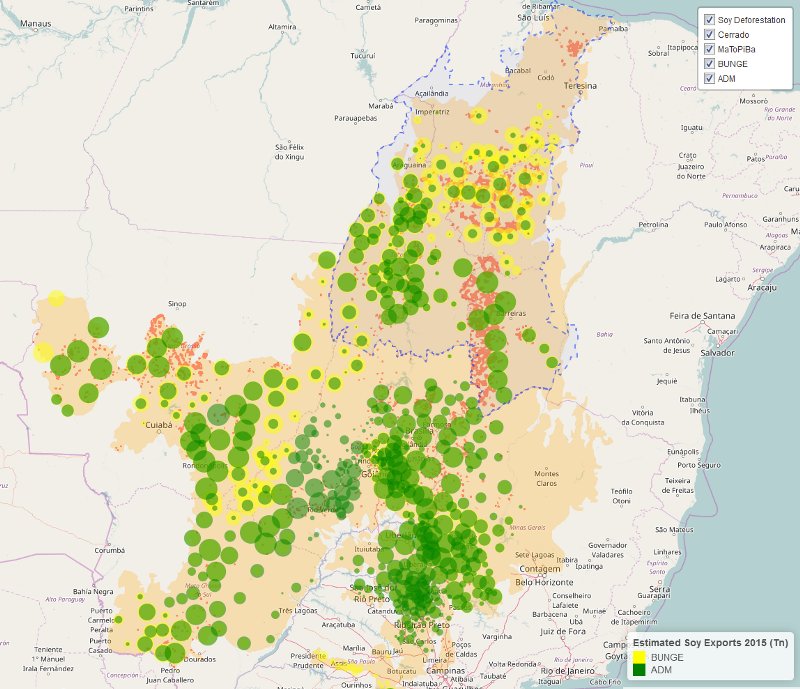Click the Rio de Janeiro label
This screenshot has width=800, height=689.
[x=567, y=671]
